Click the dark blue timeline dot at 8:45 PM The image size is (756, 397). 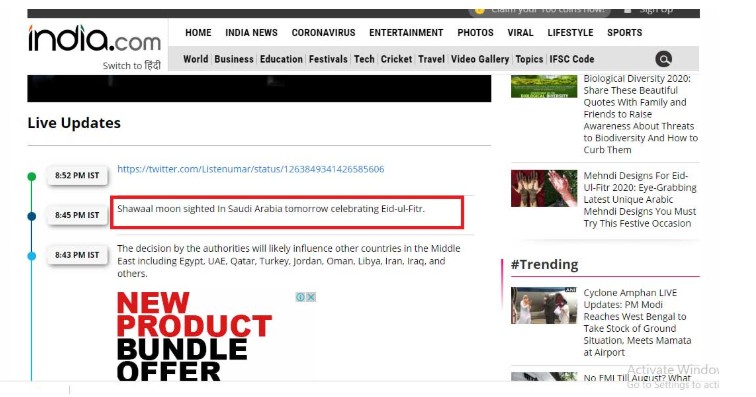click(x=32, y=216)
